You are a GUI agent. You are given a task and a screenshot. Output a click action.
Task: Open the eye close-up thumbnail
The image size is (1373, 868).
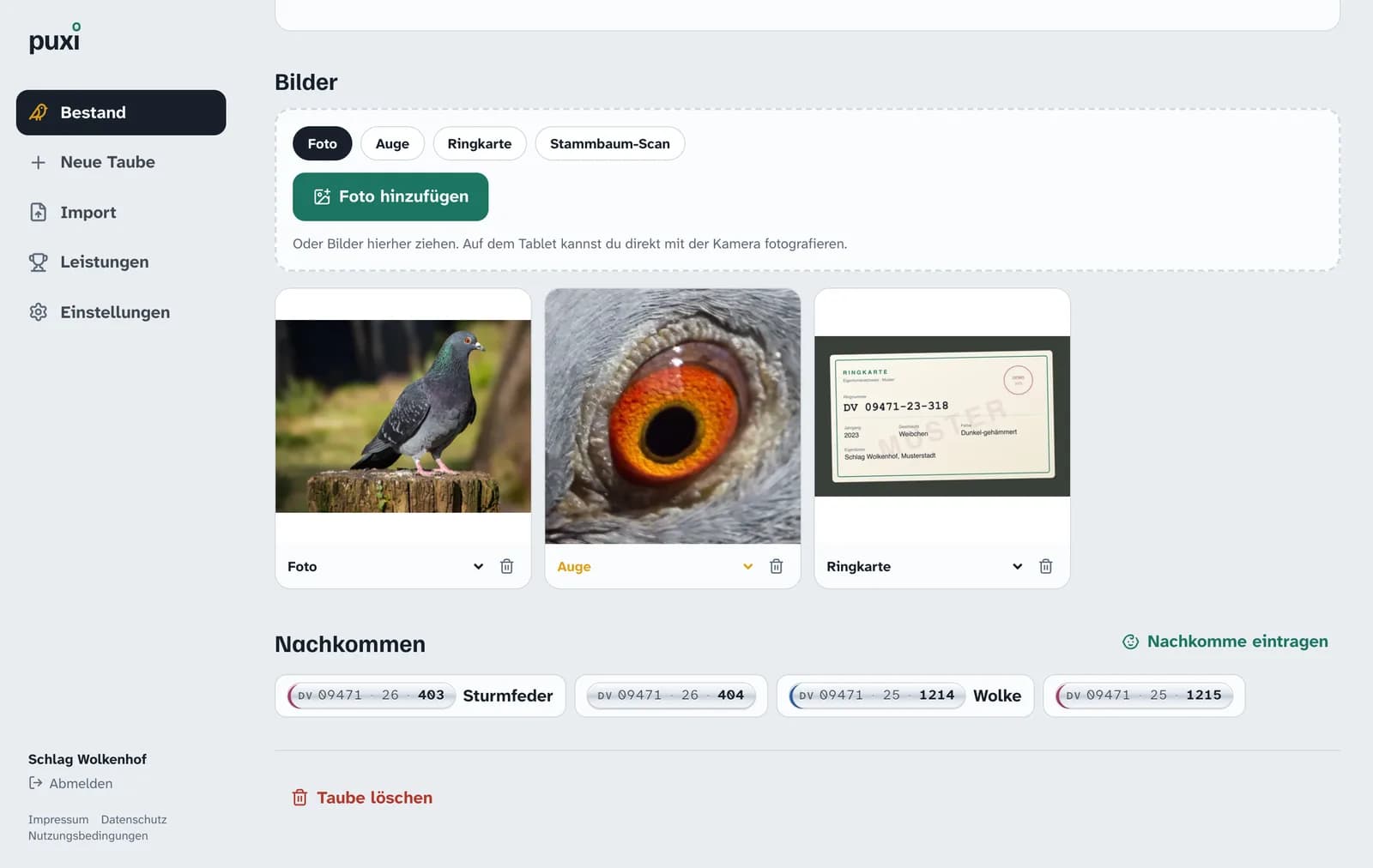coord(673,416)
